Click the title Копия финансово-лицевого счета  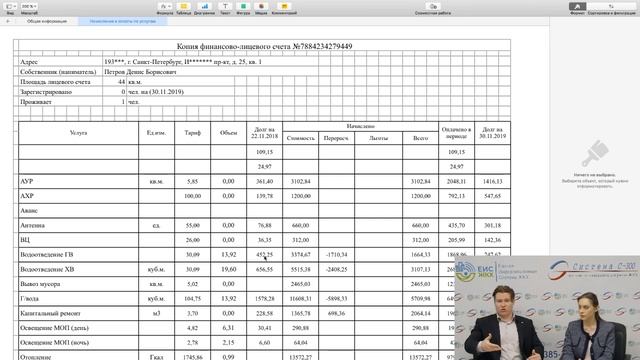tap(264, 46)
